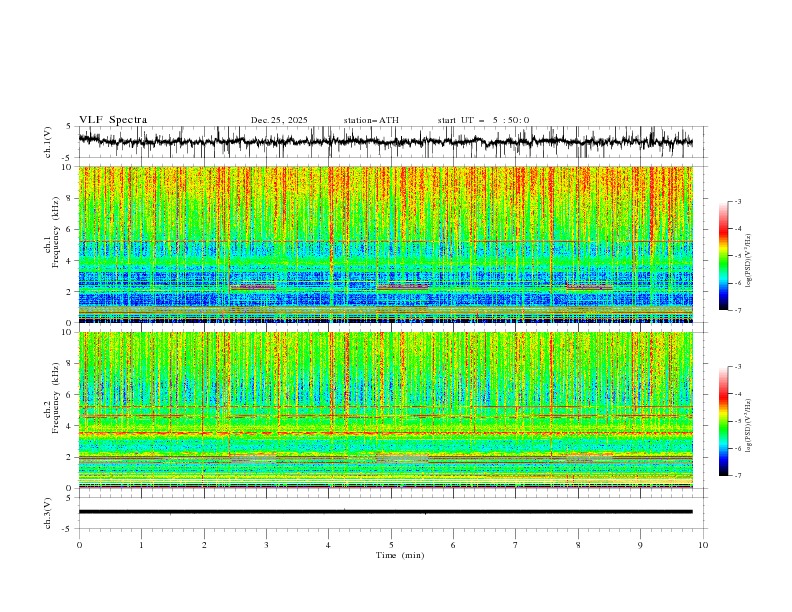792x612 pixels.
Task: Click the time axis tick label "7"
Action: [515, 545]
